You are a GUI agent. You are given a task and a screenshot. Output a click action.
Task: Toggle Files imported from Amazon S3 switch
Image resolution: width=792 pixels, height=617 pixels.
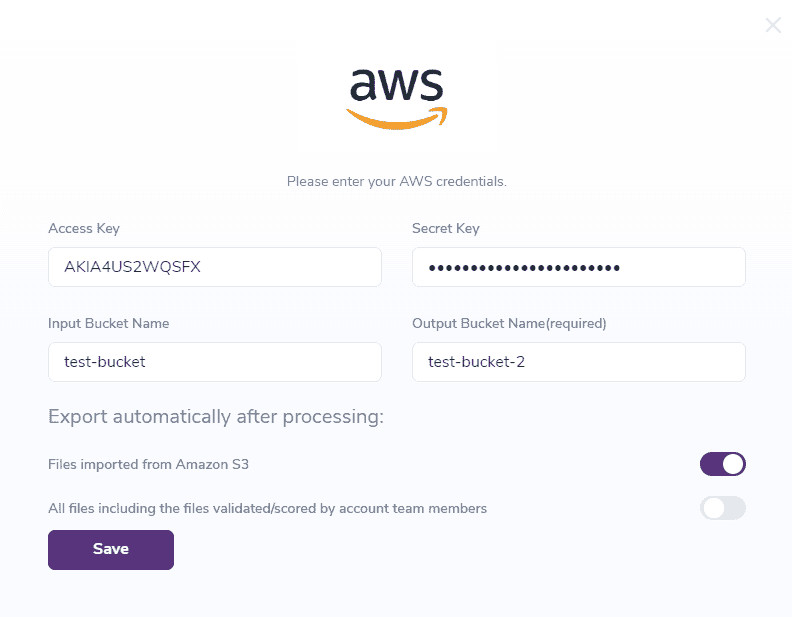coord(723,464)
